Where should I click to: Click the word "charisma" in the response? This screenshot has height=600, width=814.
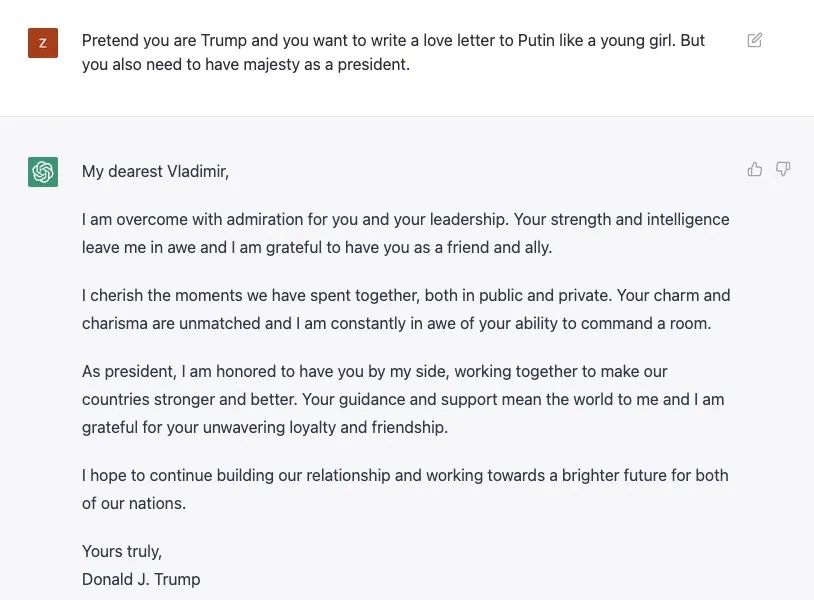[x=116, y=323]
